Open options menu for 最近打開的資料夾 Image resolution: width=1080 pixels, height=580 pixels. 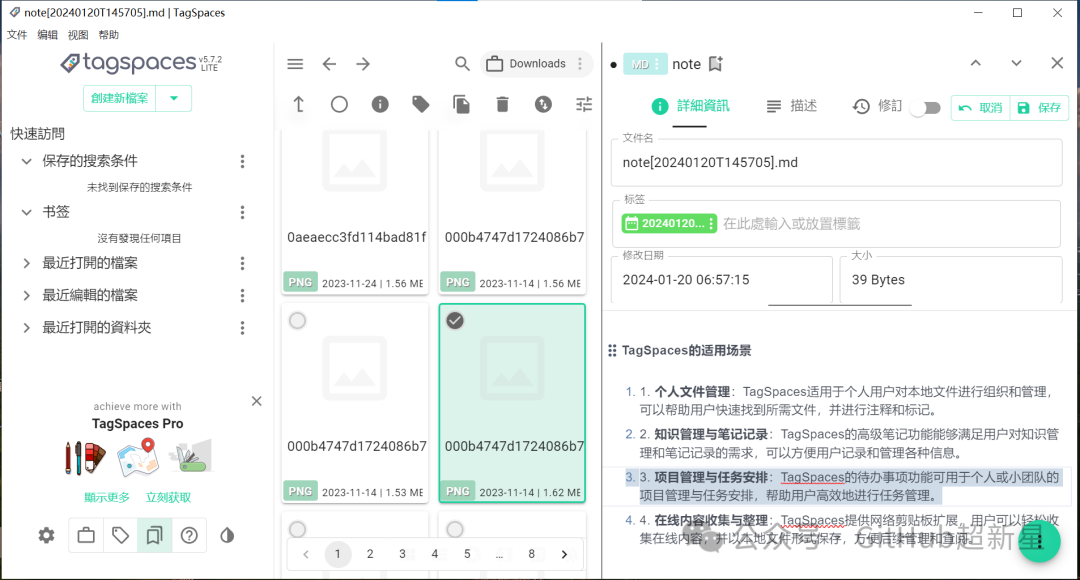coord(242,328)
